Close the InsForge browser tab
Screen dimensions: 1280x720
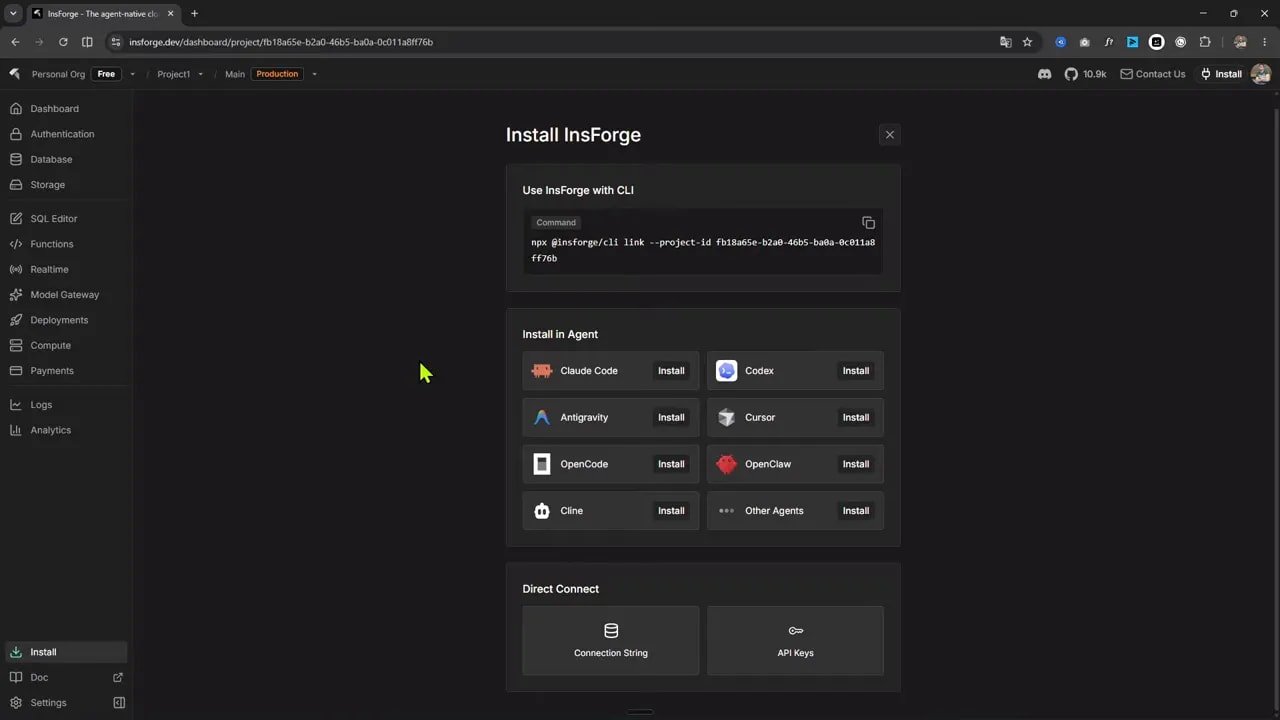coord(170,14)
